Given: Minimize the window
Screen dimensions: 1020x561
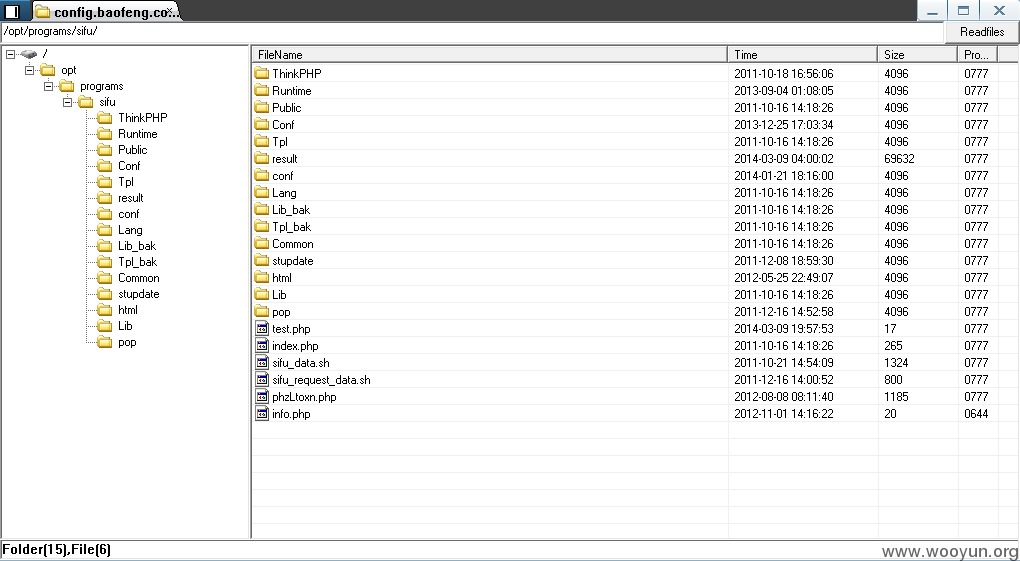Looking at the screenshot, I should tap(933, 10).
